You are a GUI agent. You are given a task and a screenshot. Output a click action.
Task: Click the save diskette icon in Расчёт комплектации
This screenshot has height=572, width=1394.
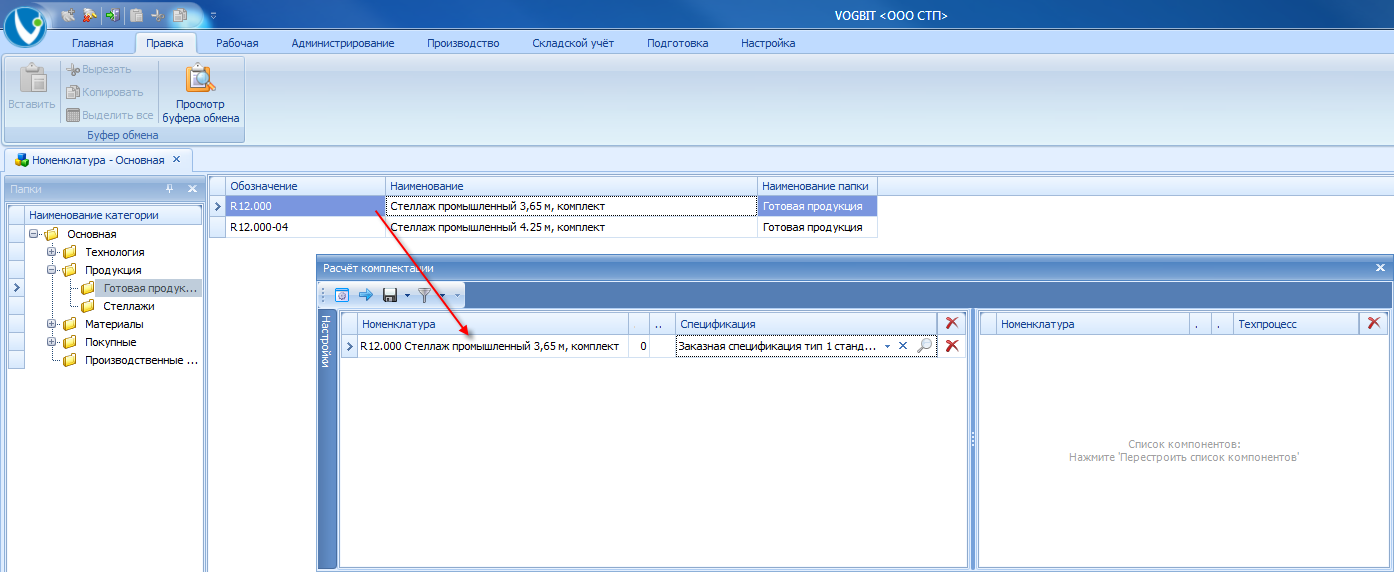click(x=390, y=295)
